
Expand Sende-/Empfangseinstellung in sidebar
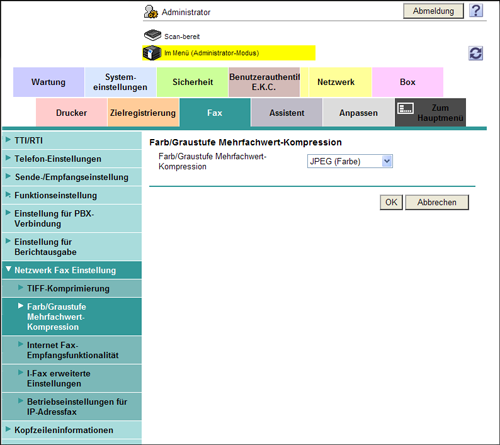point(72,177)
